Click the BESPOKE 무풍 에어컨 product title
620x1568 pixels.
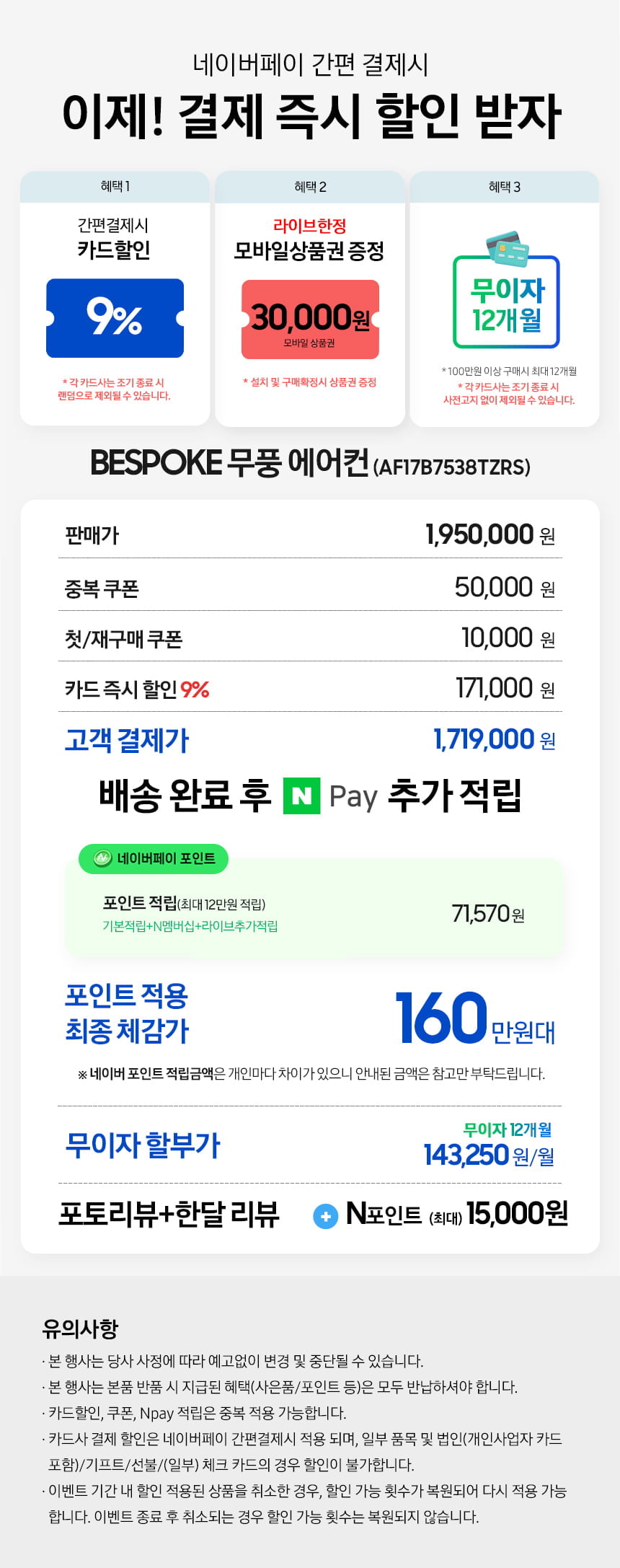coord(310,463)
